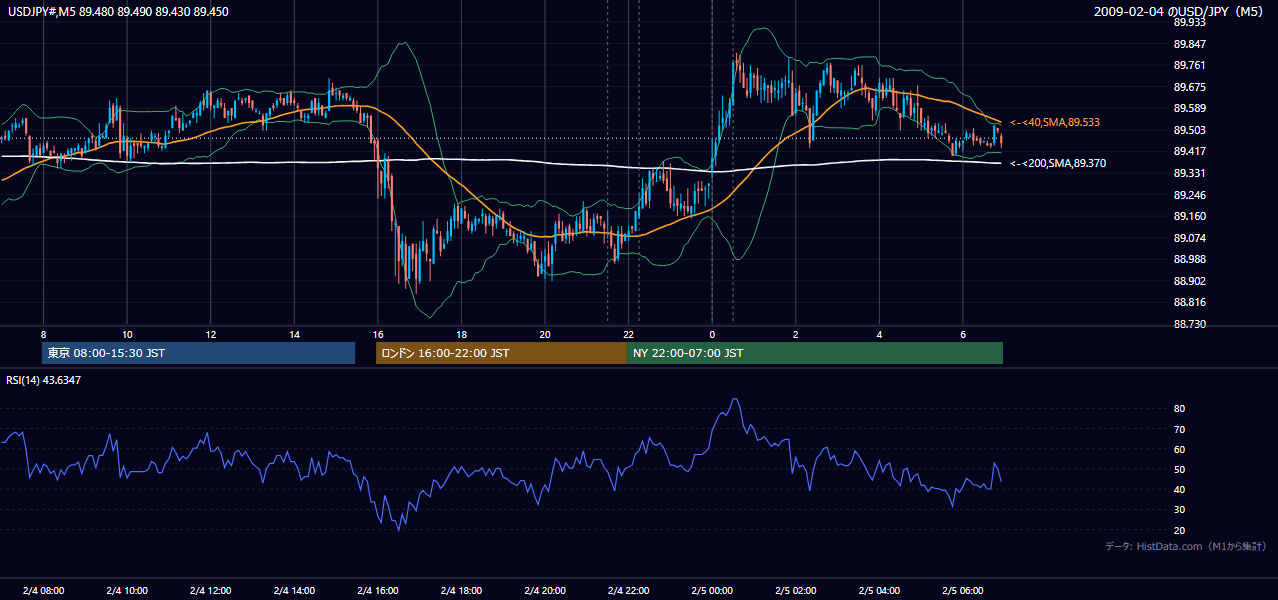Select the RSI(14) 43.6347 indicator label
The width and height of the screenshot is (1278, 600).
44,380
